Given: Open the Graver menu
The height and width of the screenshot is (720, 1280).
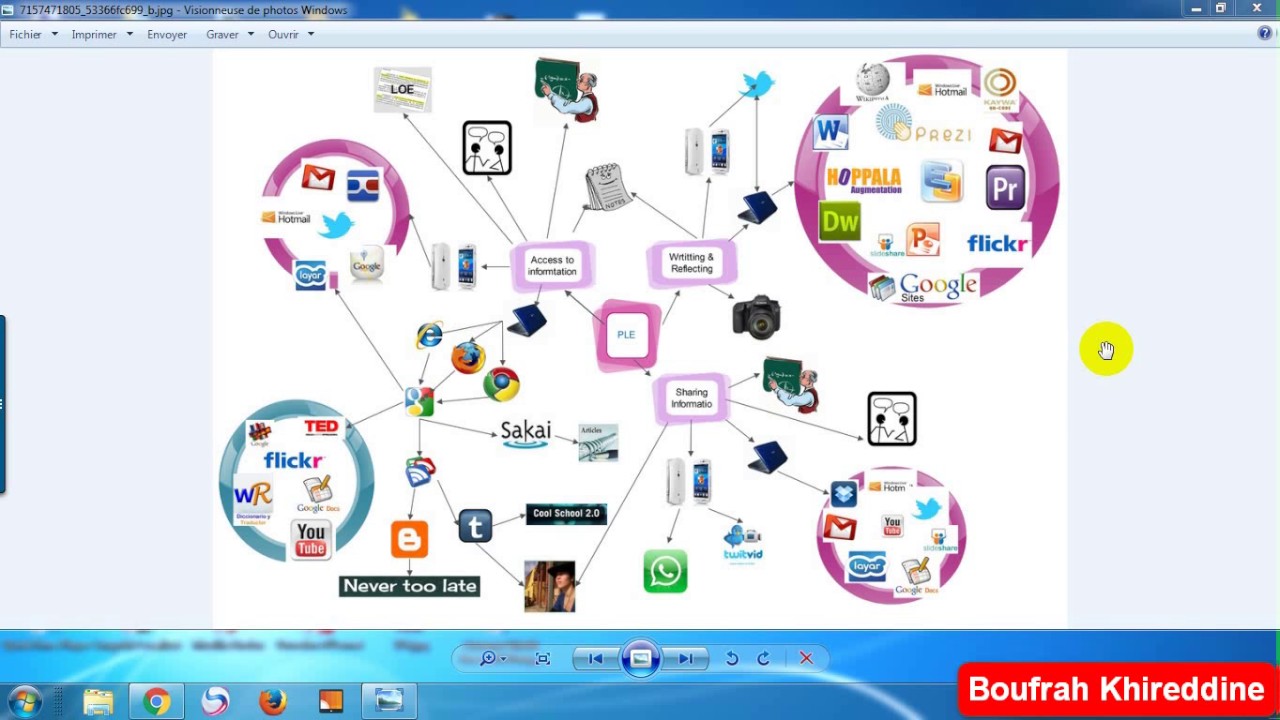Looking at the screenshot, I should click(x=222, y=34).
